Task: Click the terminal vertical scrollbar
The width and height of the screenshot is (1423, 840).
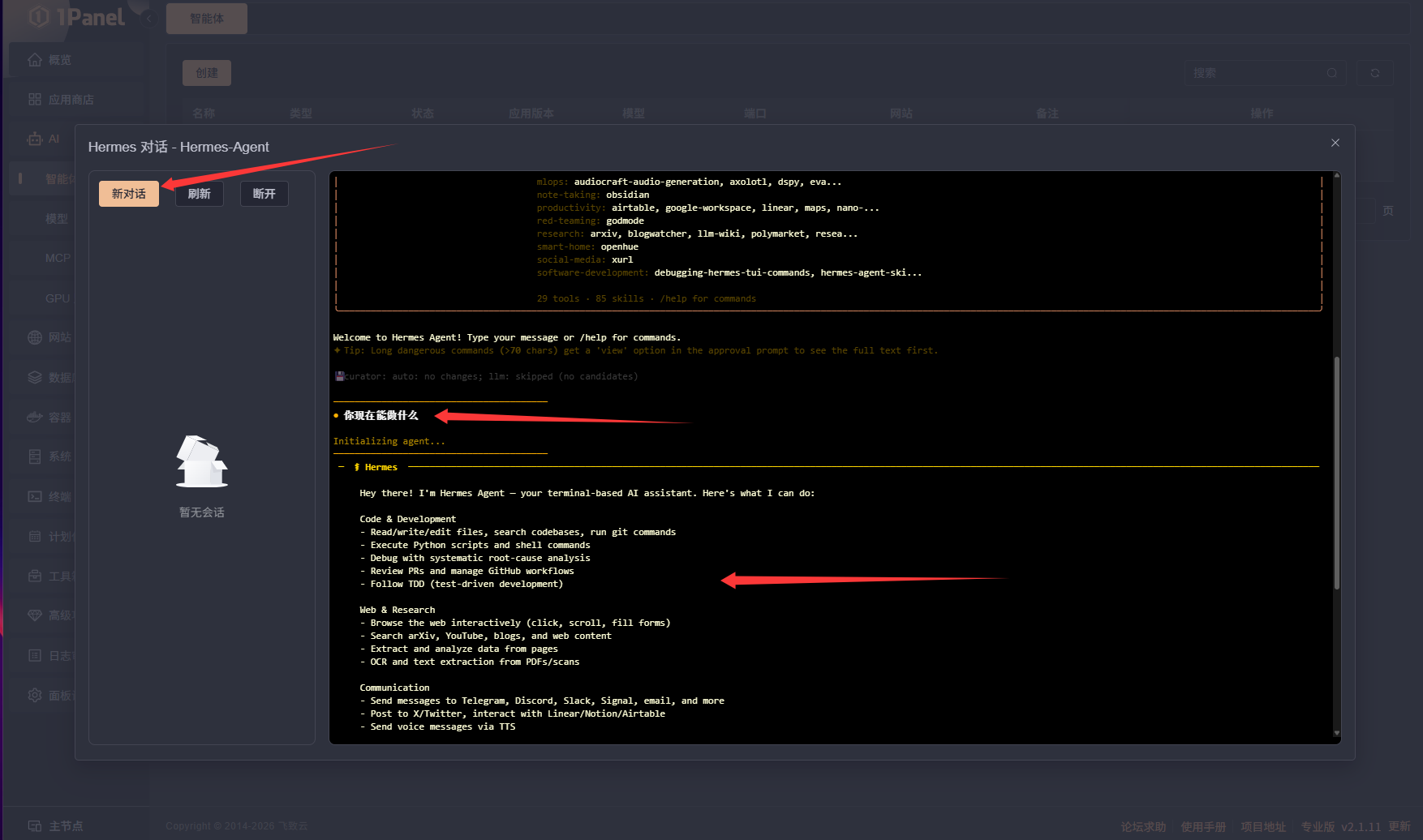Action: coord(1336,473)
